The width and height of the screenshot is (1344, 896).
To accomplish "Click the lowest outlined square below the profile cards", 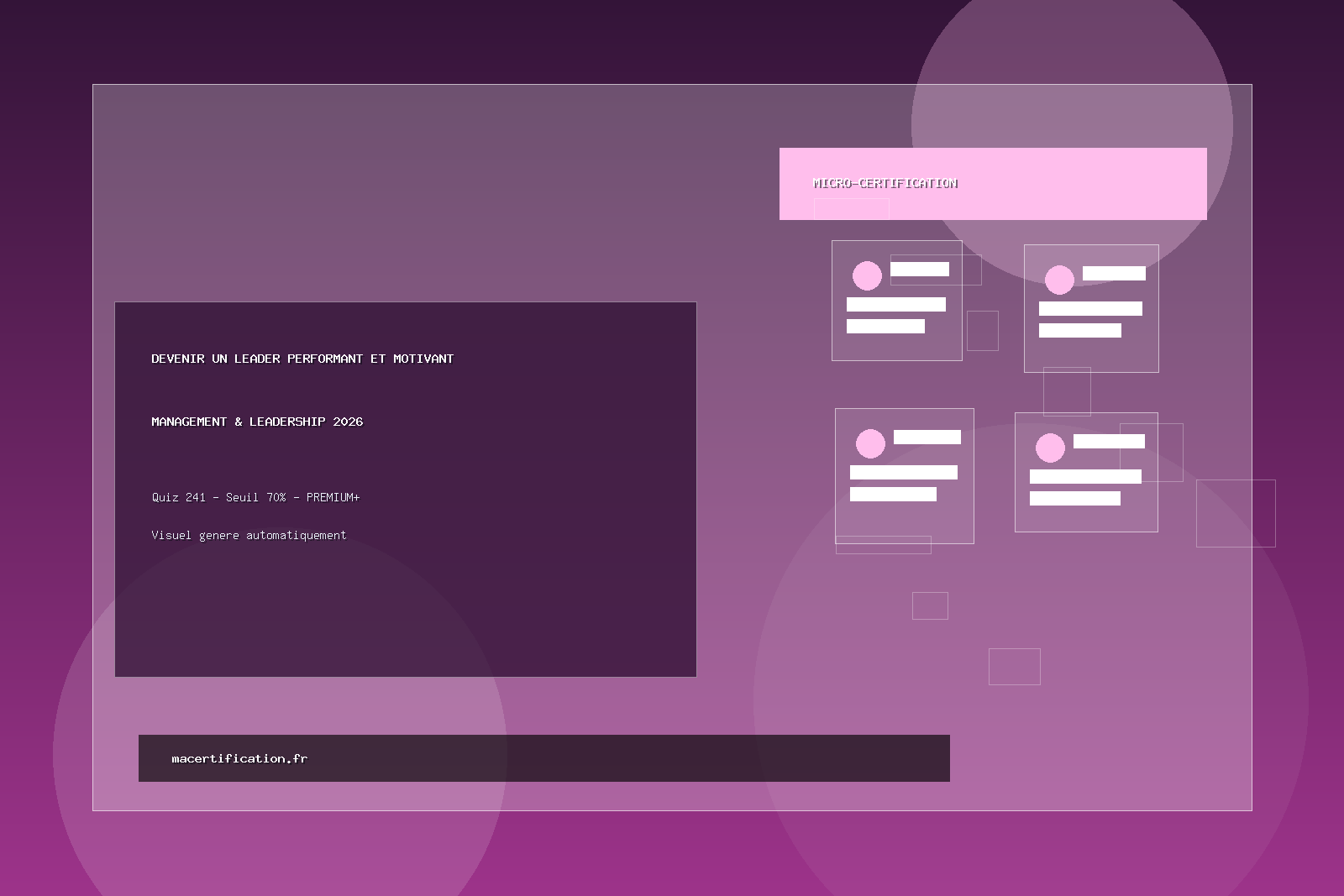I will pyautogui.click(x=1014, y=667).
